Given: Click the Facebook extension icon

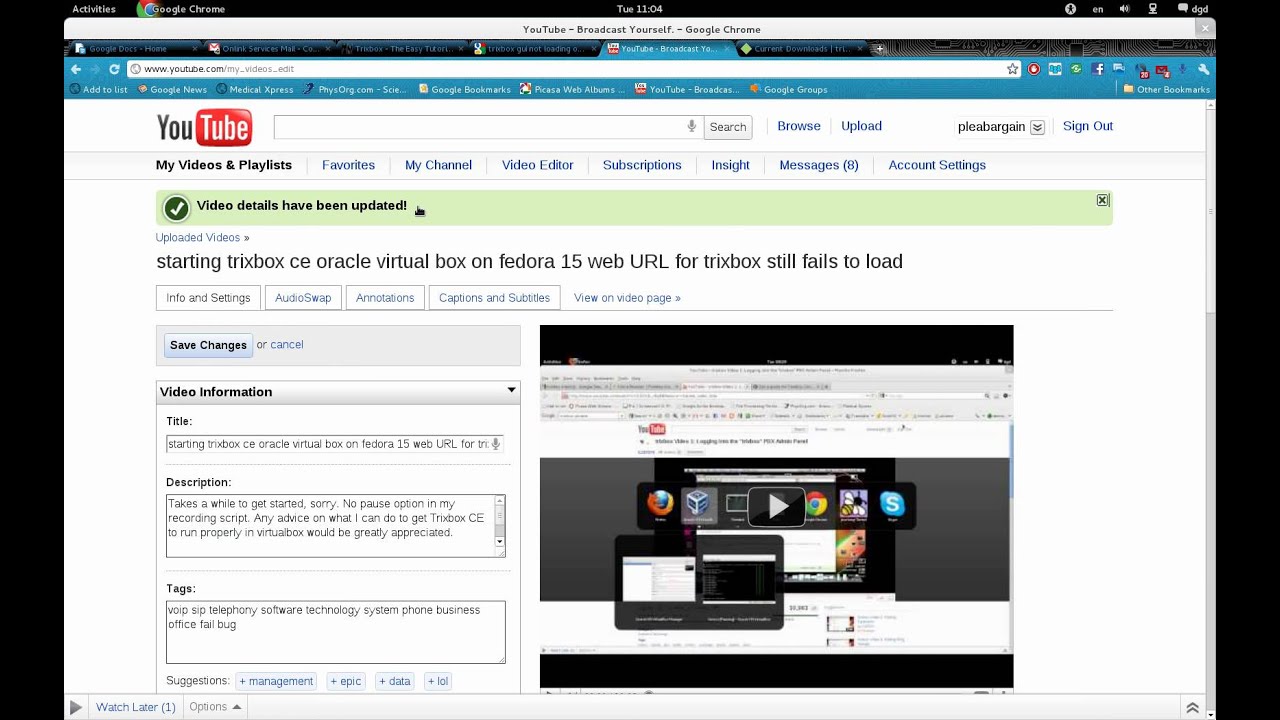Looking at the screenshot, I should (1098, 69).
